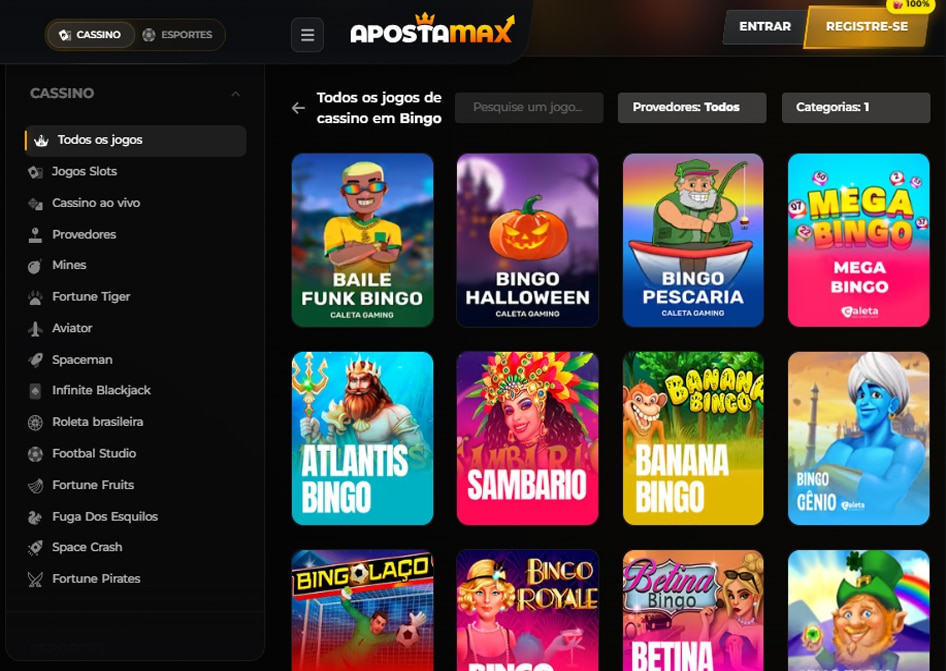
Task: Click the Registre-se button
Action: (867, 27)
